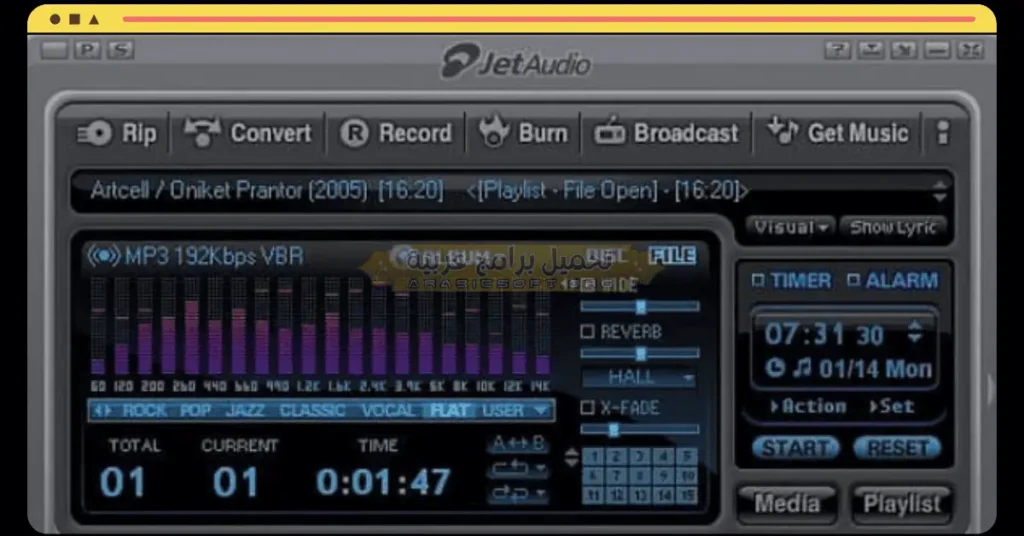Click the repeat mode icon
The height and width of the screenshot is (536, 1024).
pyautogui.click(x=510, y=468)
